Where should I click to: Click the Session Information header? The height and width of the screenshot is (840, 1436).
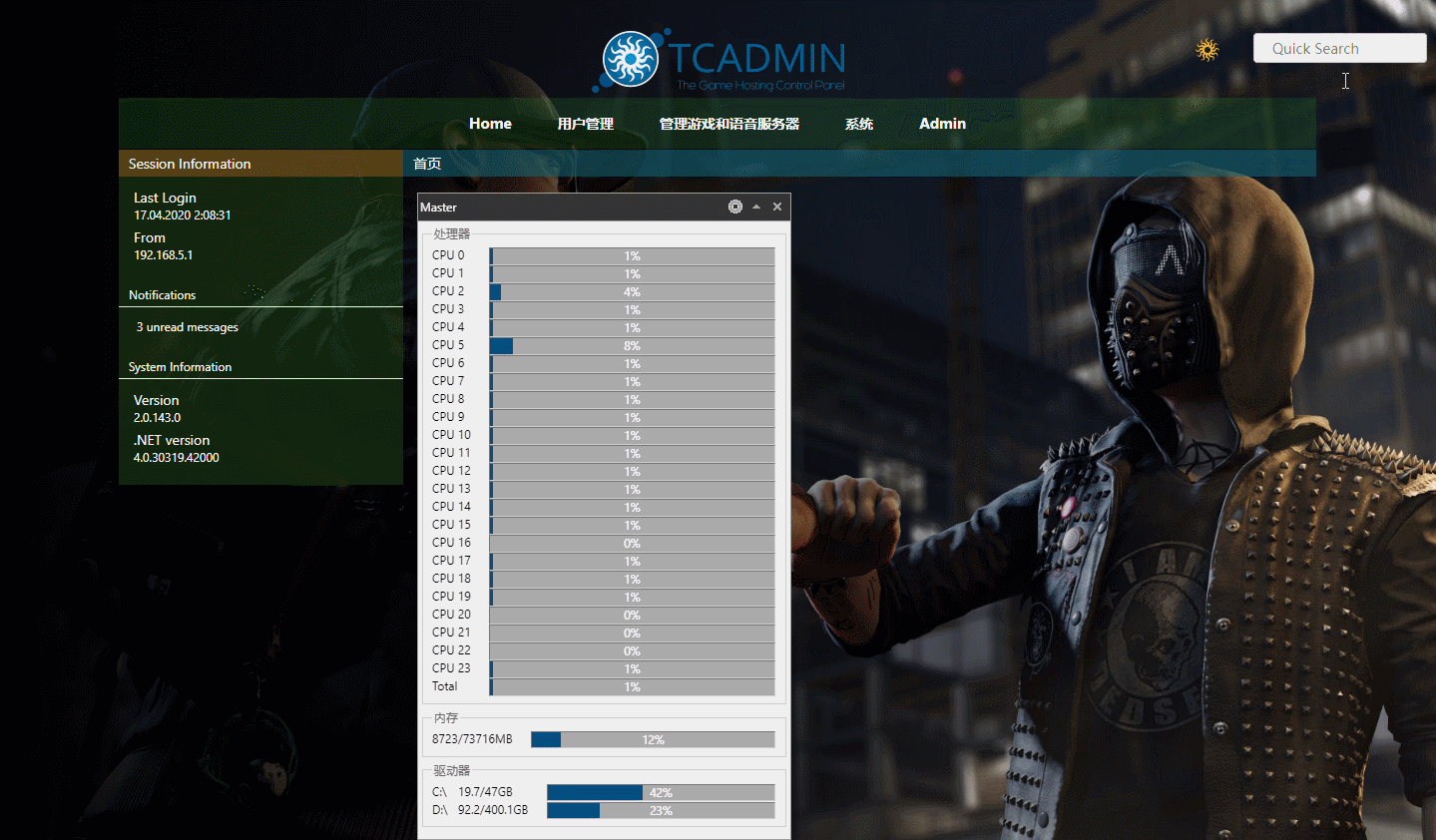pyautogui.click(x=190, y=164)
